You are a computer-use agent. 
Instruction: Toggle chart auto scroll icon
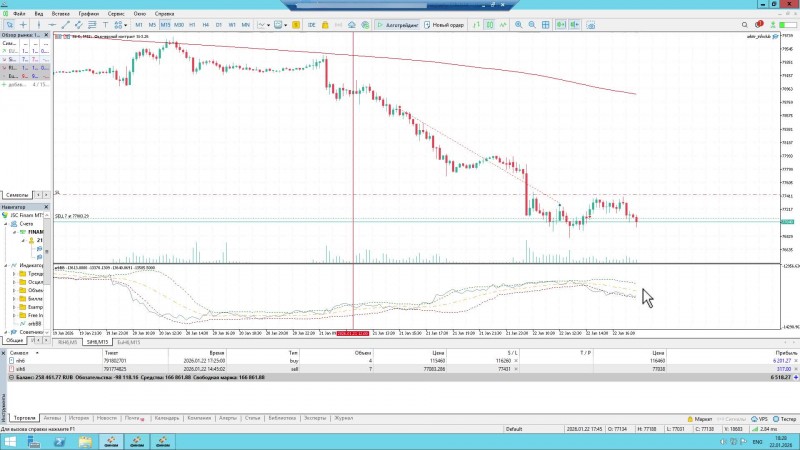(561, 24)
